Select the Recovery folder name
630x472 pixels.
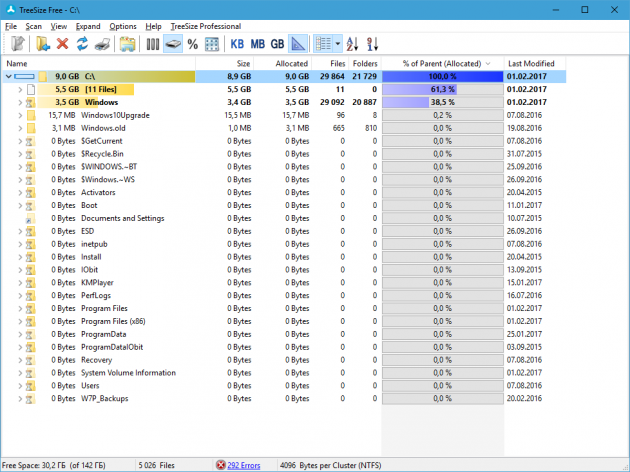pos(96,360)
